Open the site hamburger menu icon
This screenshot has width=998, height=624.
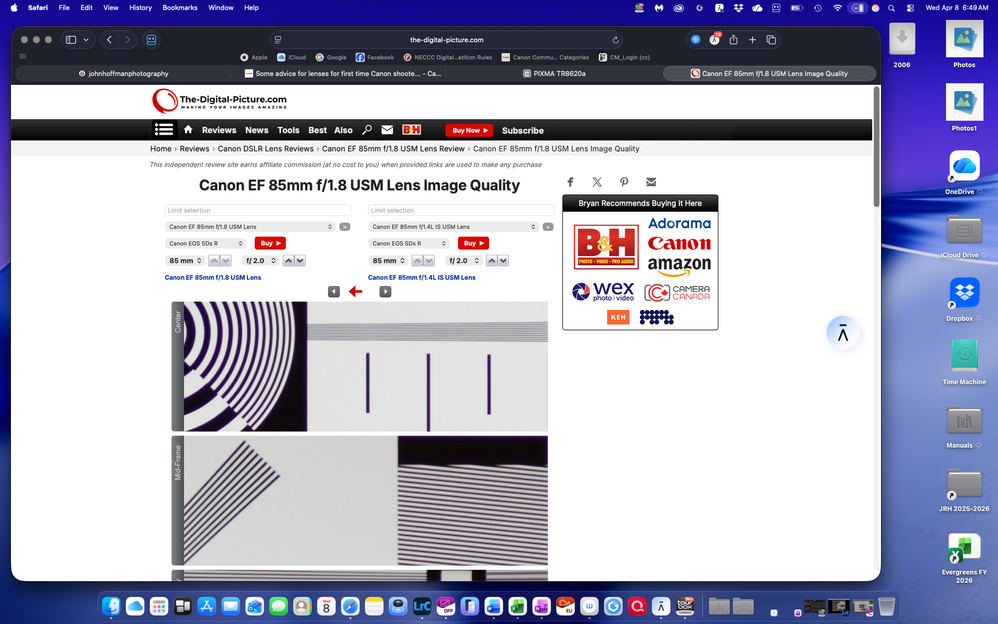164,129
